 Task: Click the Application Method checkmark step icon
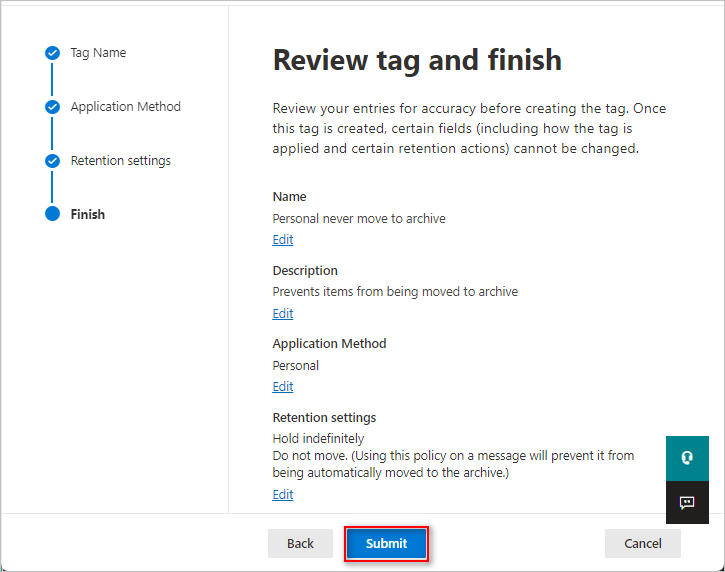pyautogui.click(x=52, y=107)
